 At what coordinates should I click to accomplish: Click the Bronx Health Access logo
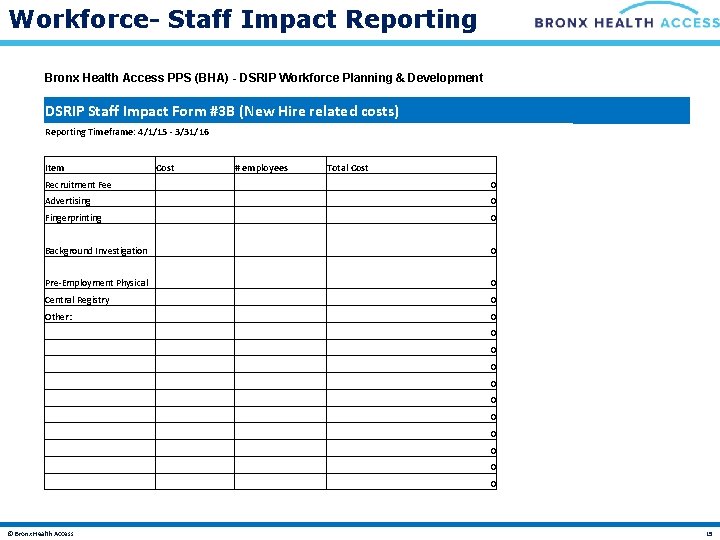627,16
